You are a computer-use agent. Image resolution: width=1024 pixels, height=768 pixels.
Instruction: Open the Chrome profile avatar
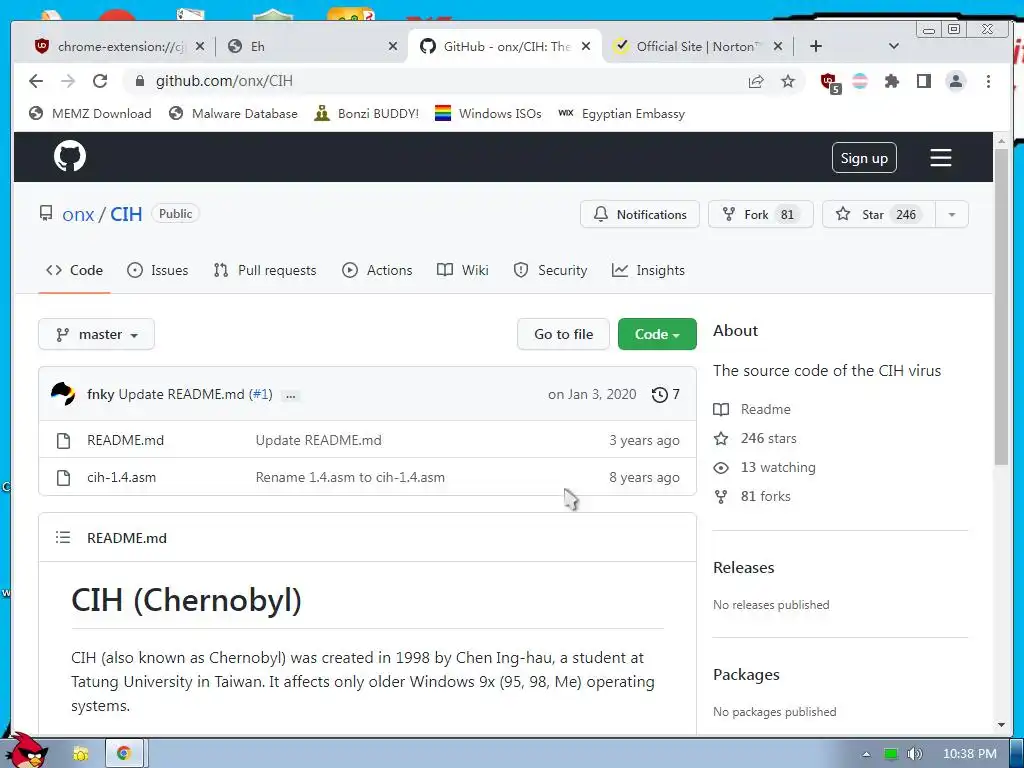(955, 81)
